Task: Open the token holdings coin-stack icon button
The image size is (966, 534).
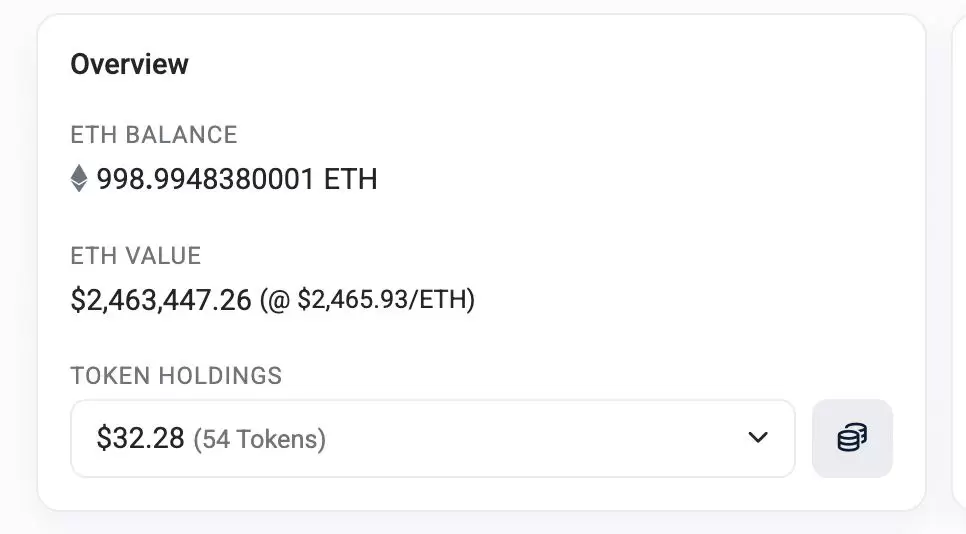Action: (x=852, y=438)
